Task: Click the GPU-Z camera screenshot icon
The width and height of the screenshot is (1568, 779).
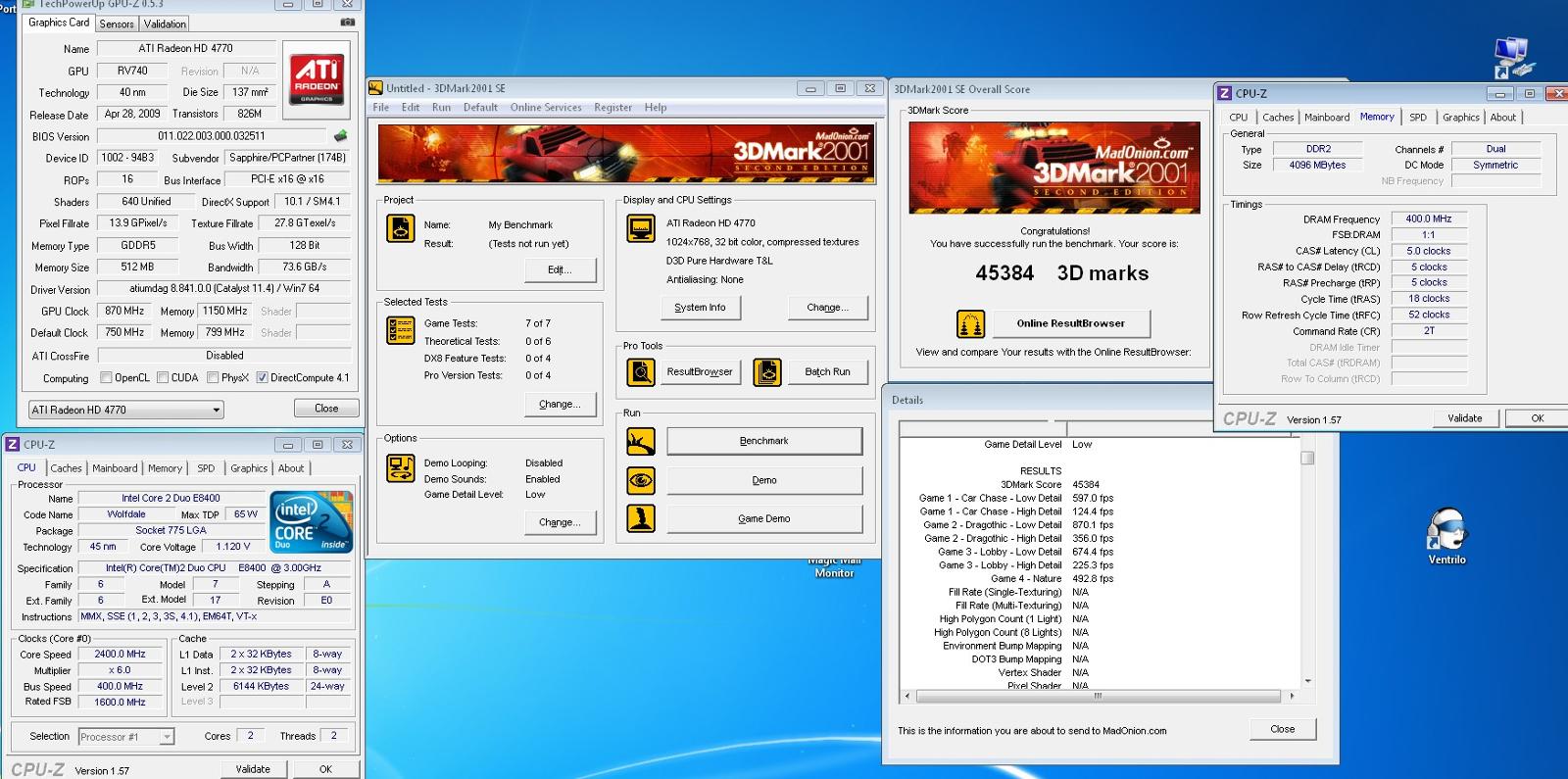Action: coord(347,23)
